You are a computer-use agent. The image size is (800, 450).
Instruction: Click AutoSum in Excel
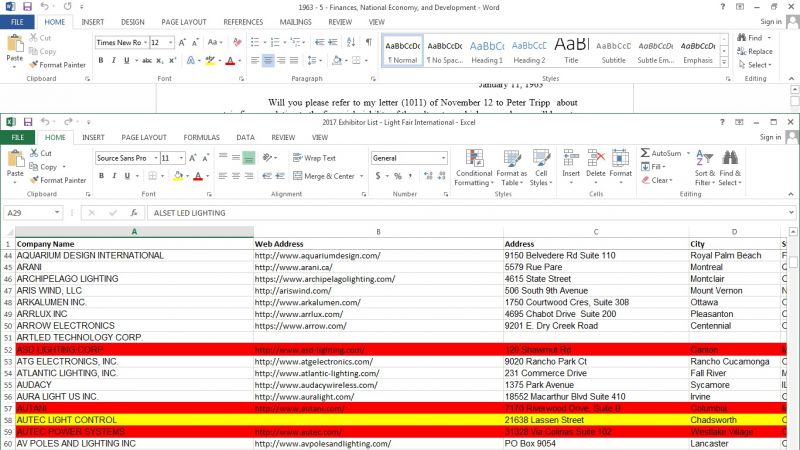tap(662, 153)
